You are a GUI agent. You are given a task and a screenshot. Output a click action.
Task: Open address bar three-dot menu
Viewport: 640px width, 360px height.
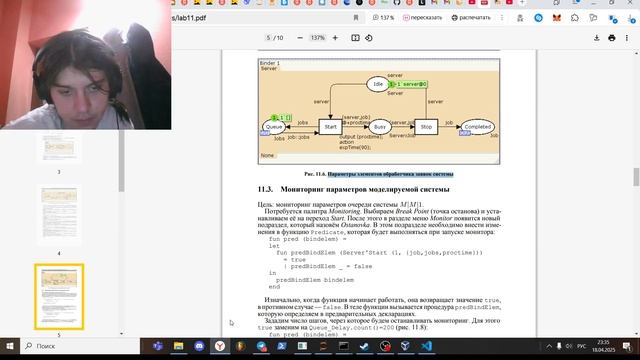click(502, 18)
